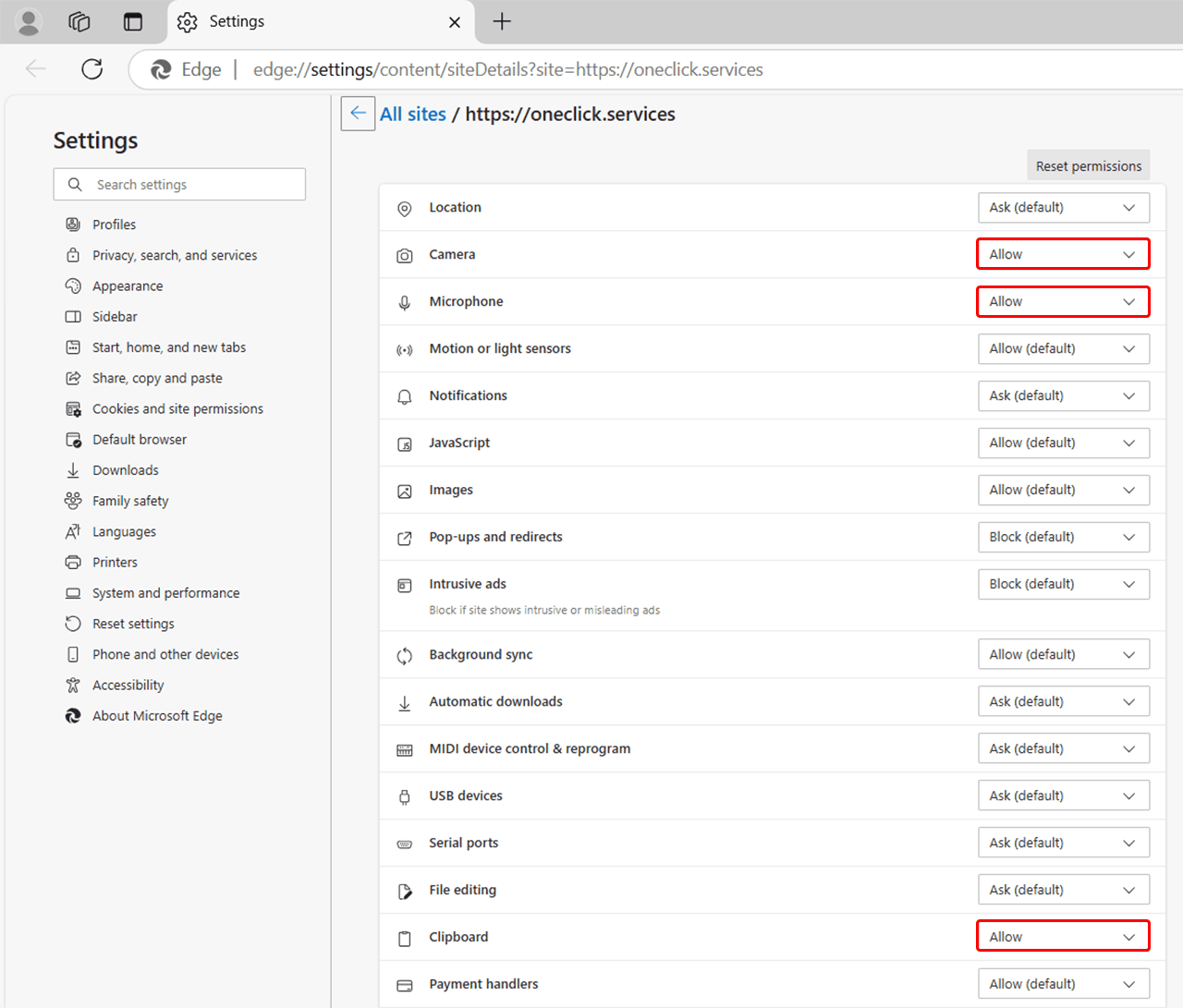Click the Notifications bell icon
Viewport: 1183px width, 1008px height.
(x=405, y=396)
